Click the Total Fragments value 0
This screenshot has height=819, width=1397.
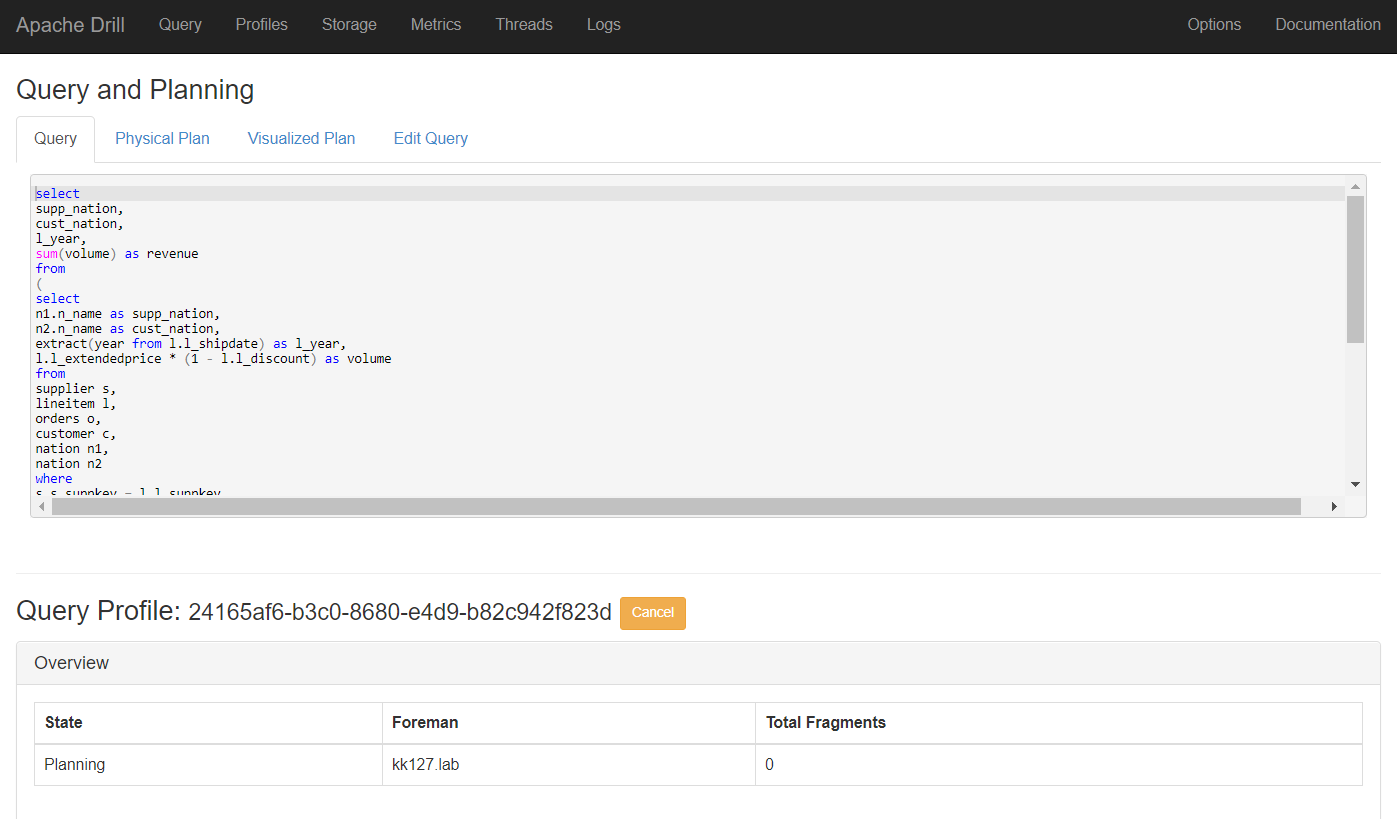click(x=1058, y=765)
